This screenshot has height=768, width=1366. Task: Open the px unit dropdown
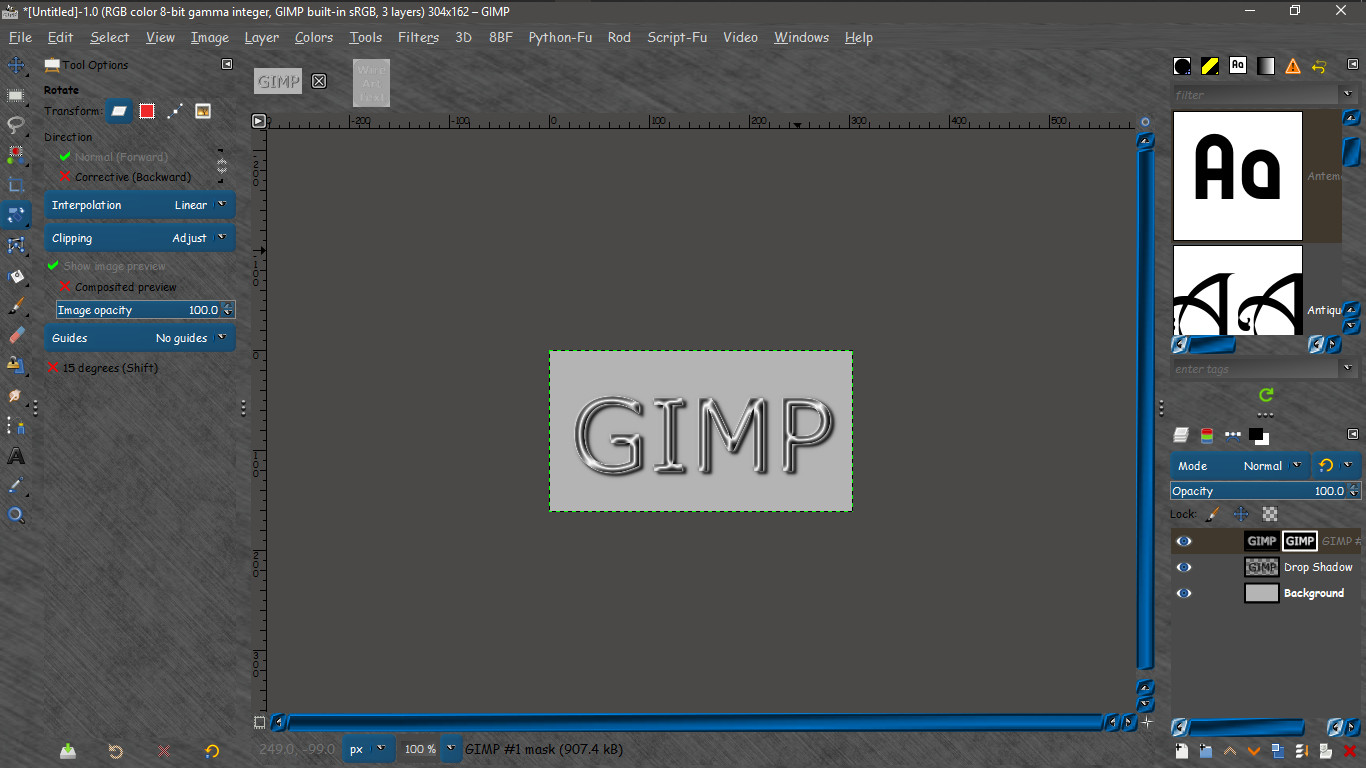click(369, 749)
